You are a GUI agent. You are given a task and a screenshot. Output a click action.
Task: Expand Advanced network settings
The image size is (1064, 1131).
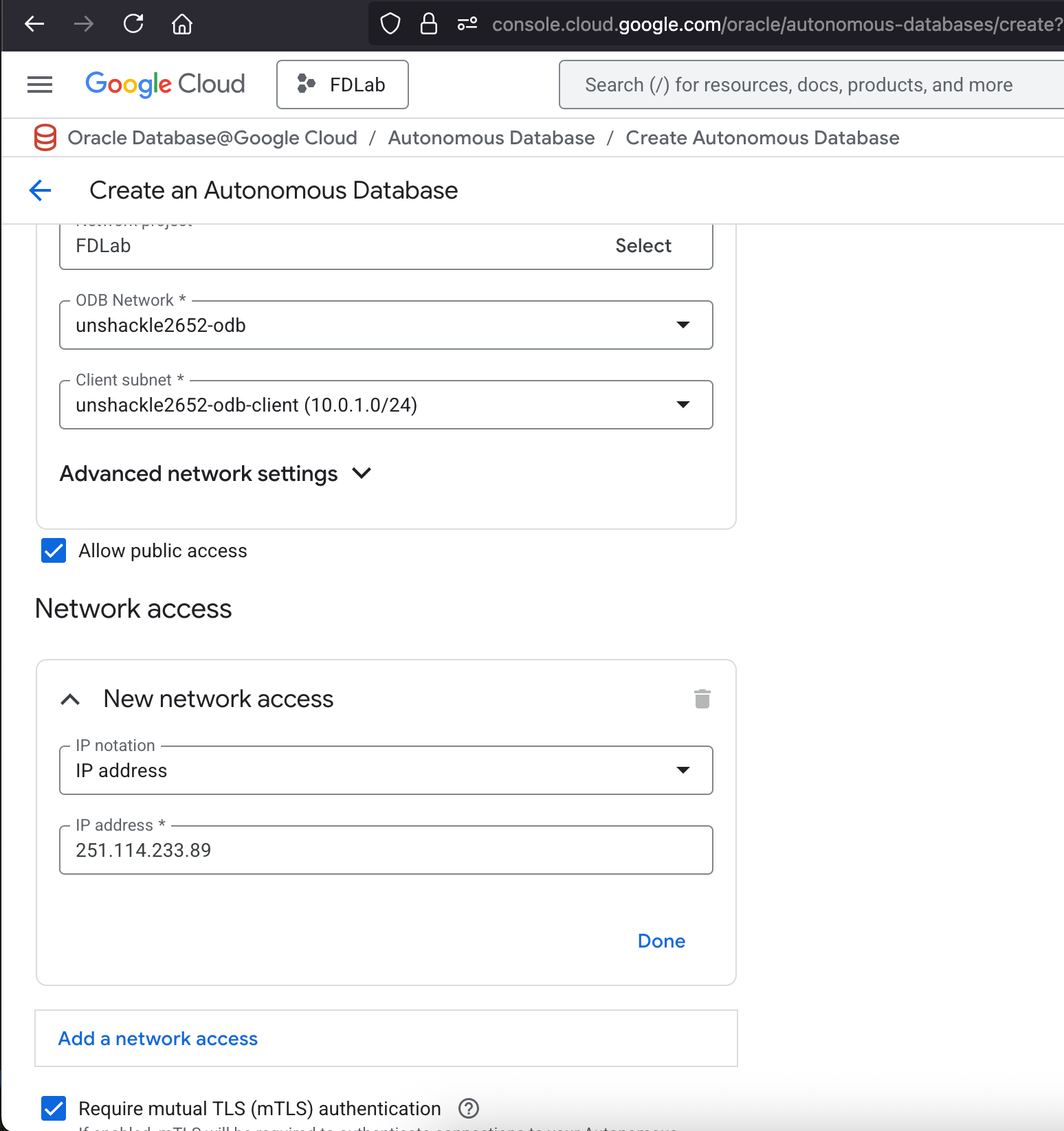(x=216, y=473)
